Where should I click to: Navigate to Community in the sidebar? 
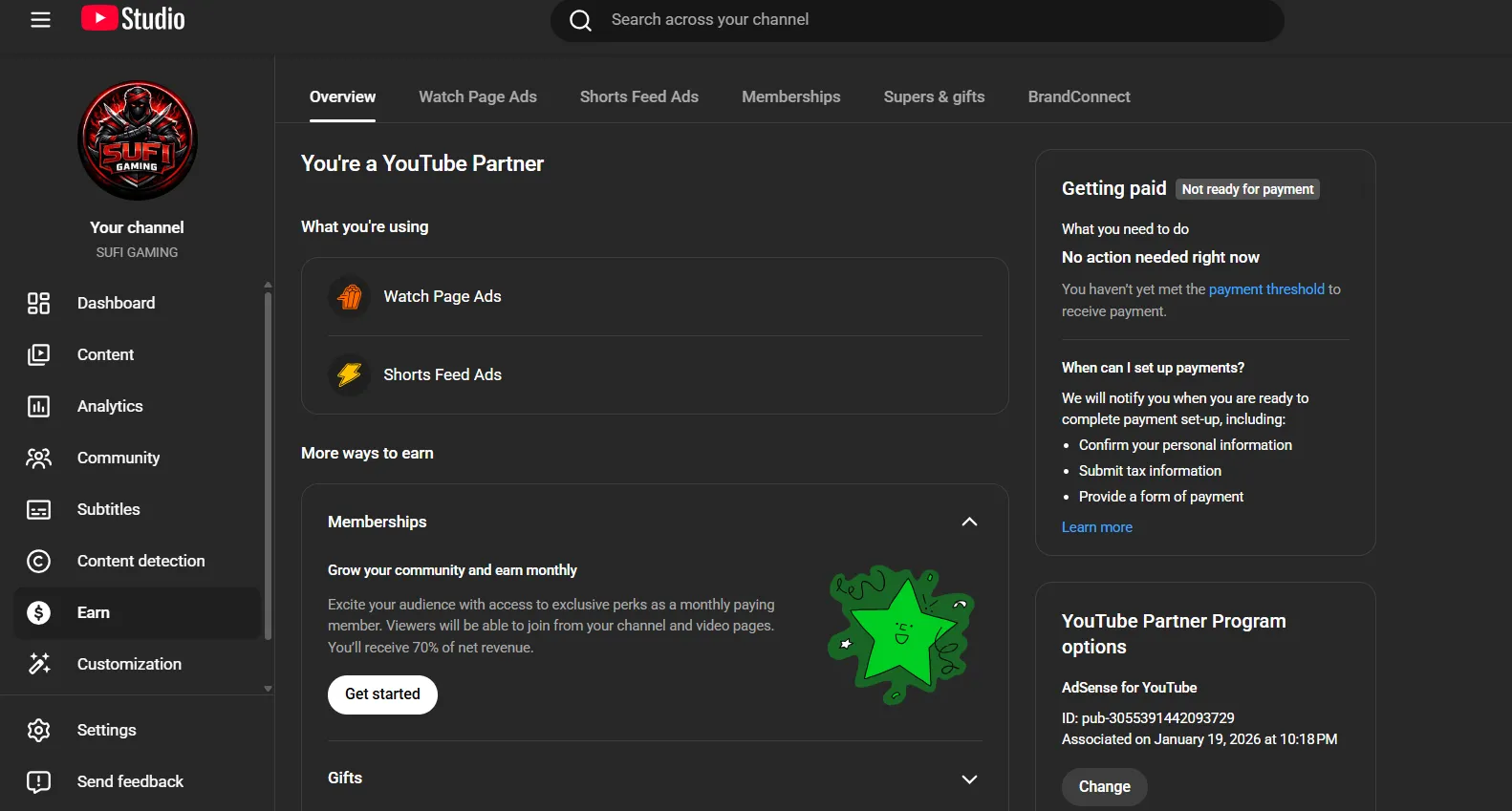[138, 458]
